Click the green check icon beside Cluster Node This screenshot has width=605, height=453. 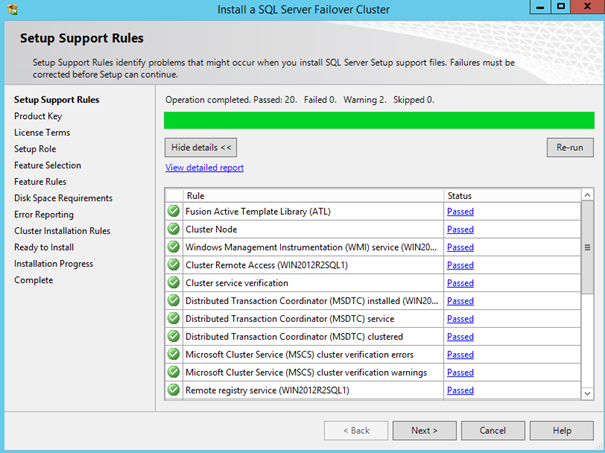pos(174,229)
